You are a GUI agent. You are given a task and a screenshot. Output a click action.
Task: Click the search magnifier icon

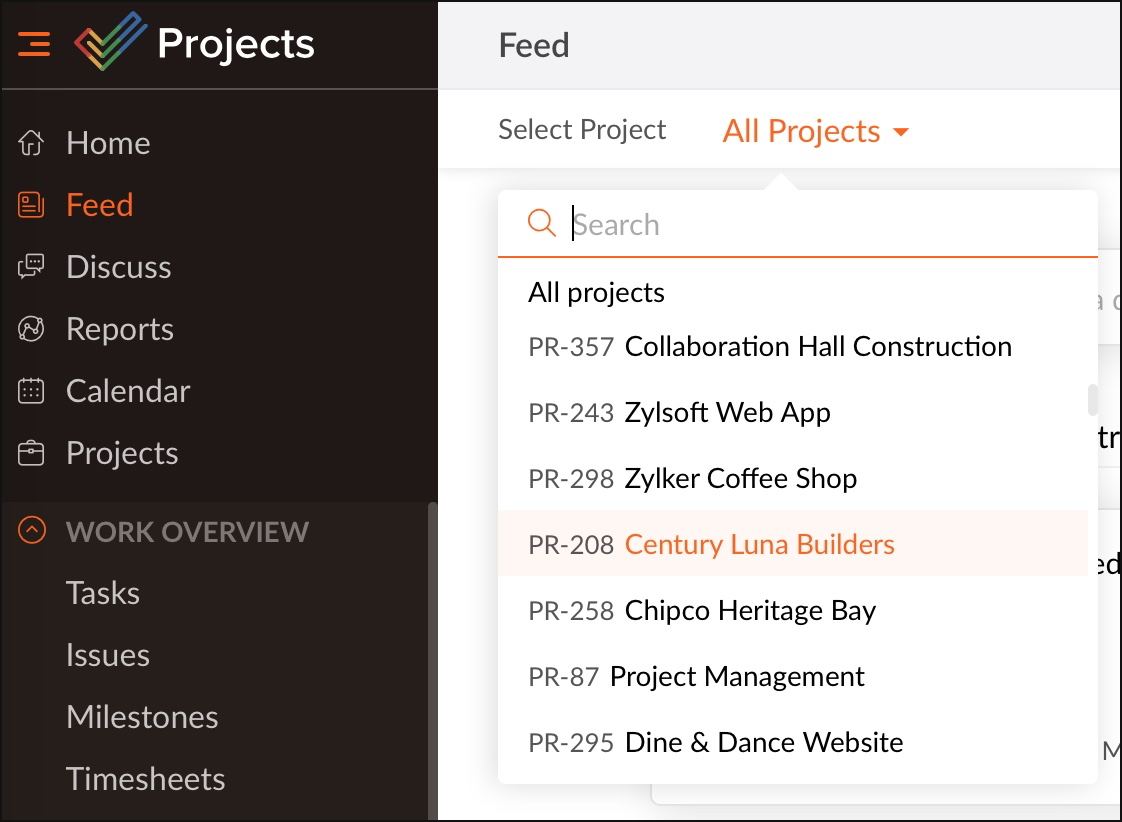pyautogui.click(x=541, y=223)
